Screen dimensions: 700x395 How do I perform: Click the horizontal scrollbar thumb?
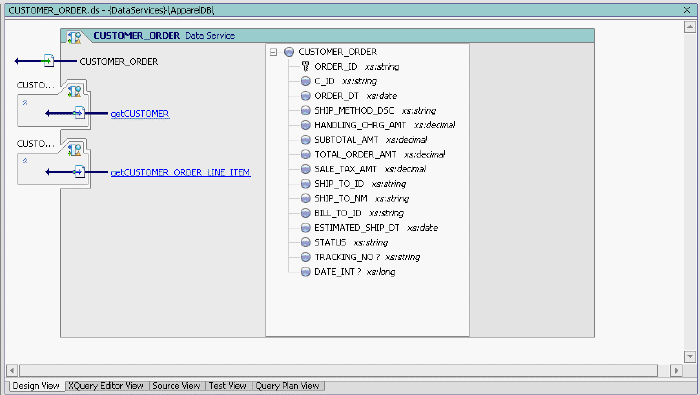pyautogui.click(x=338, y=370)
